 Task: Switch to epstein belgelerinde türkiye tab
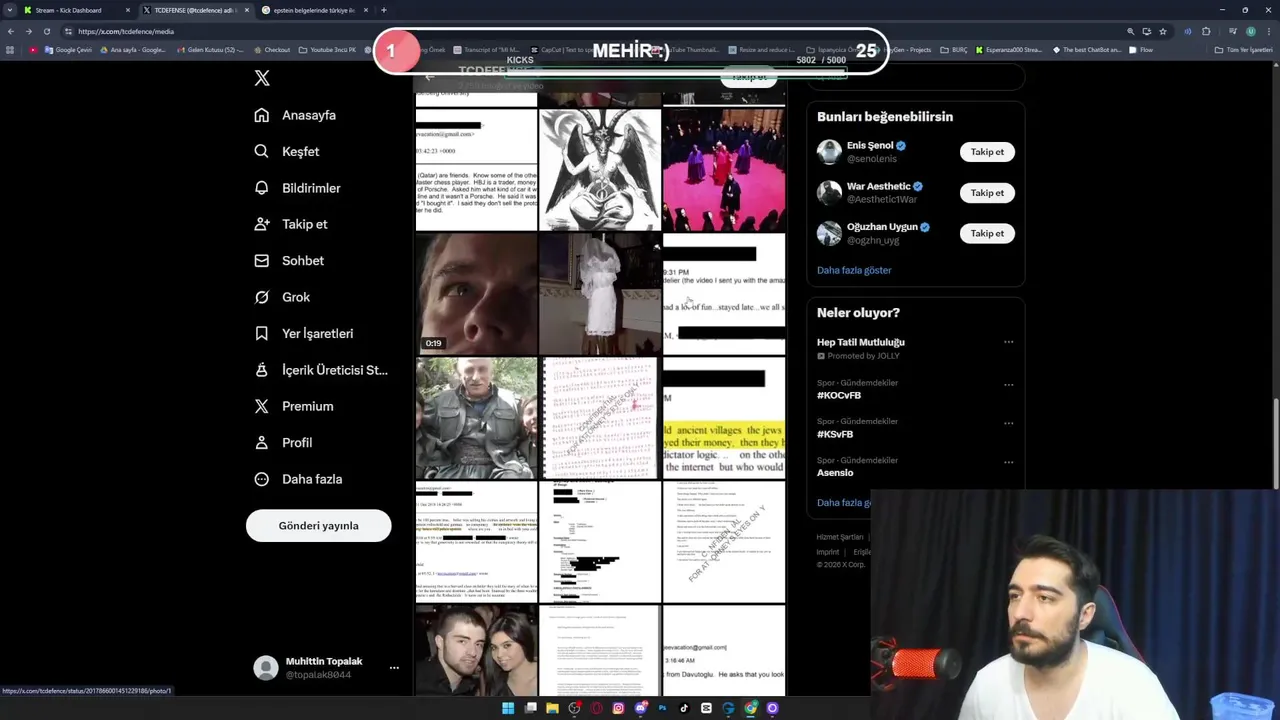point(313,10)
